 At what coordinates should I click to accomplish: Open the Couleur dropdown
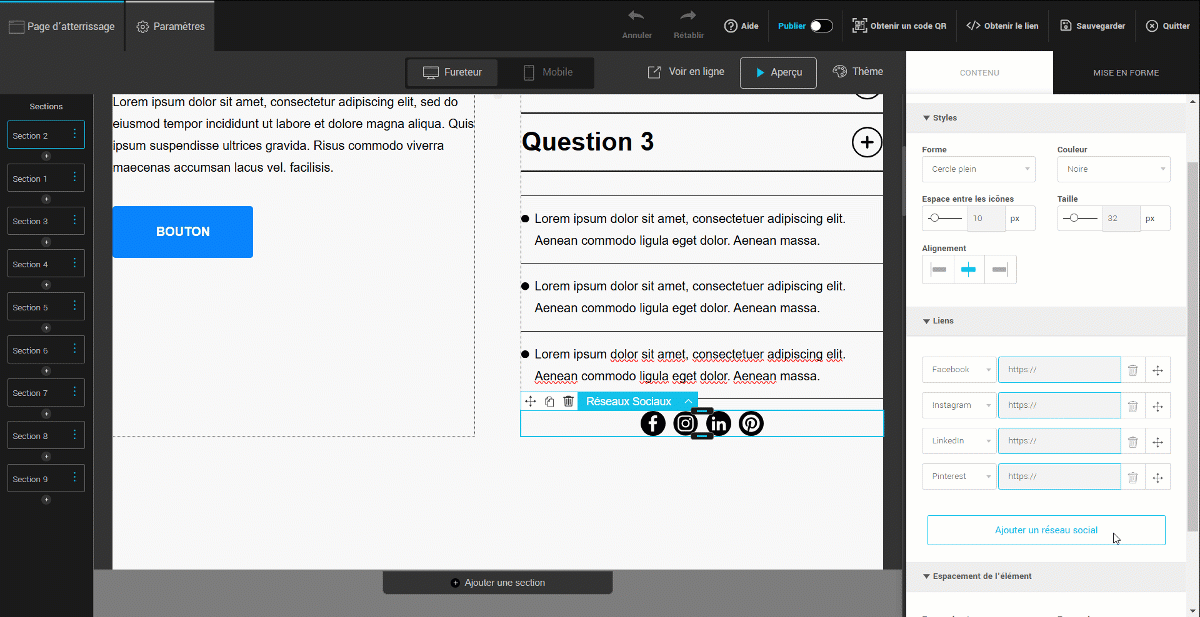tap(1113, 169)
